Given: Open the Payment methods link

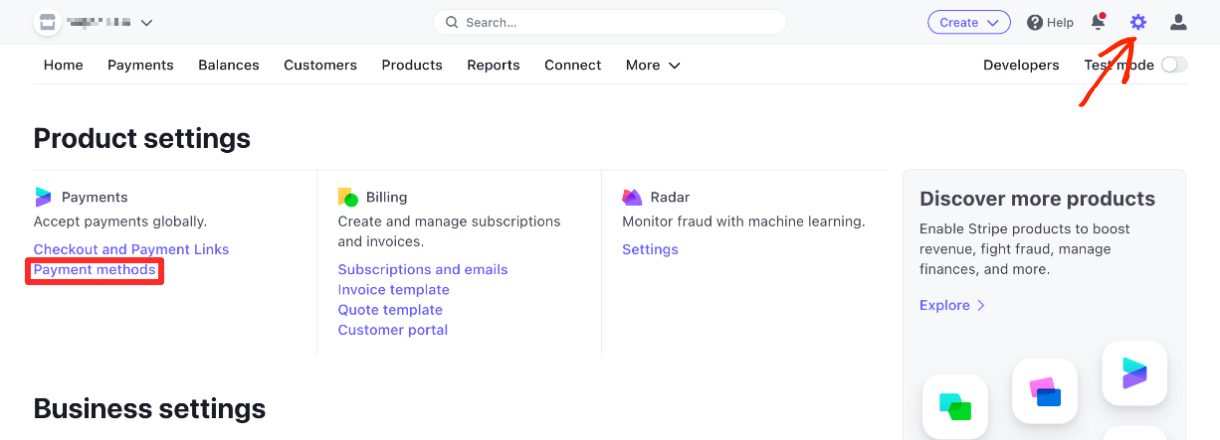Looking at the screenshot, I should click(x=95, y=270).
